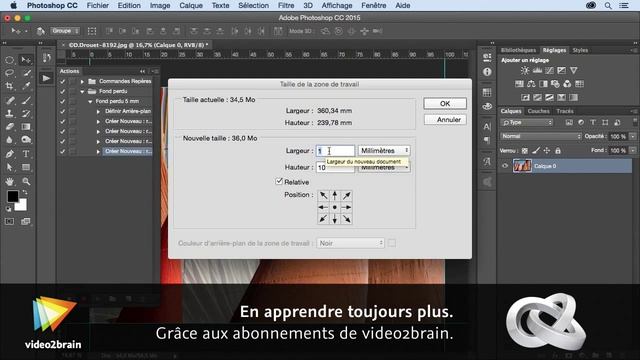Click the background white color swatch
Image resolution: width=640 pixels, height=360 pixels.
pos(21,205)
